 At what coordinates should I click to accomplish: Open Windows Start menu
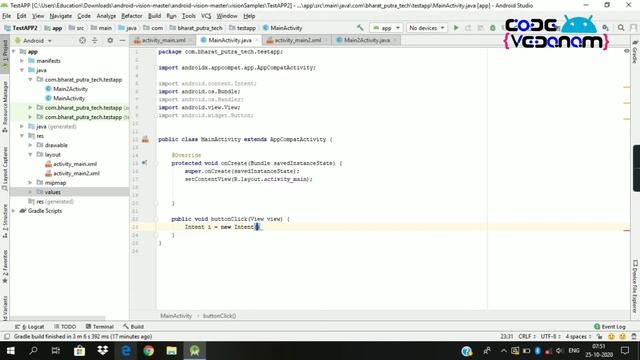point(11,351)
